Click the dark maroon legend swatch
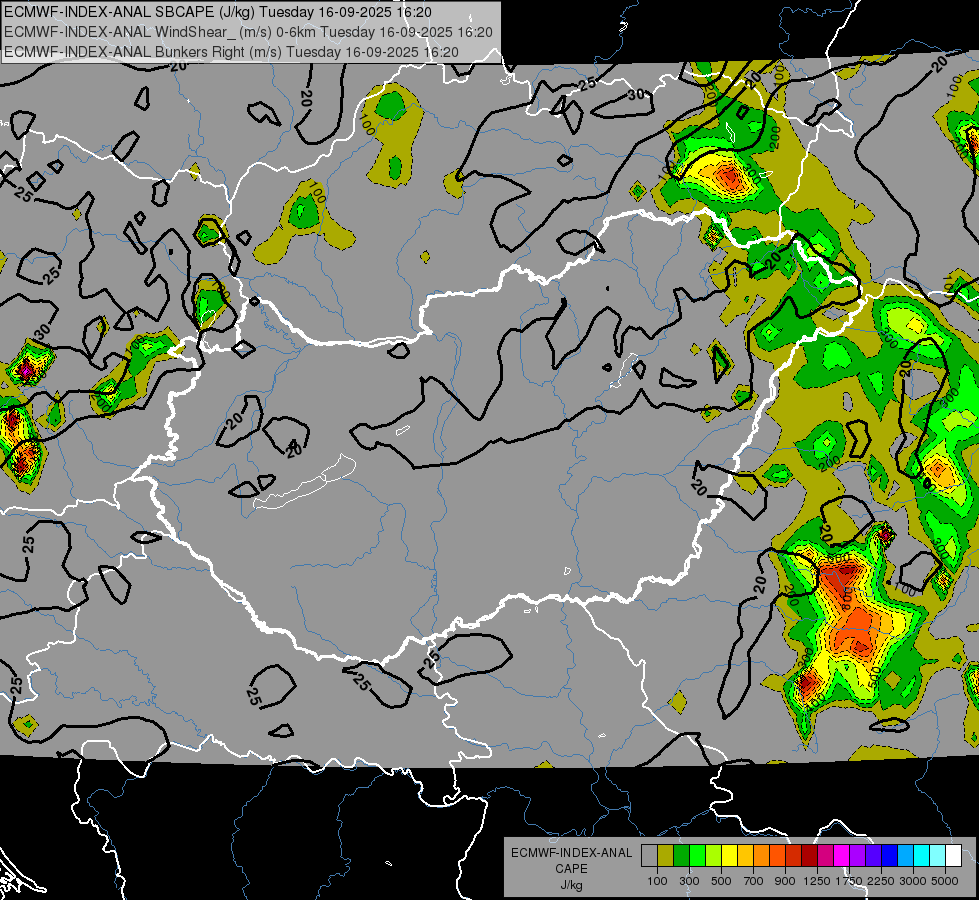Screen dimensions: 979x900 pyautogui.click(x=809, y=856)
